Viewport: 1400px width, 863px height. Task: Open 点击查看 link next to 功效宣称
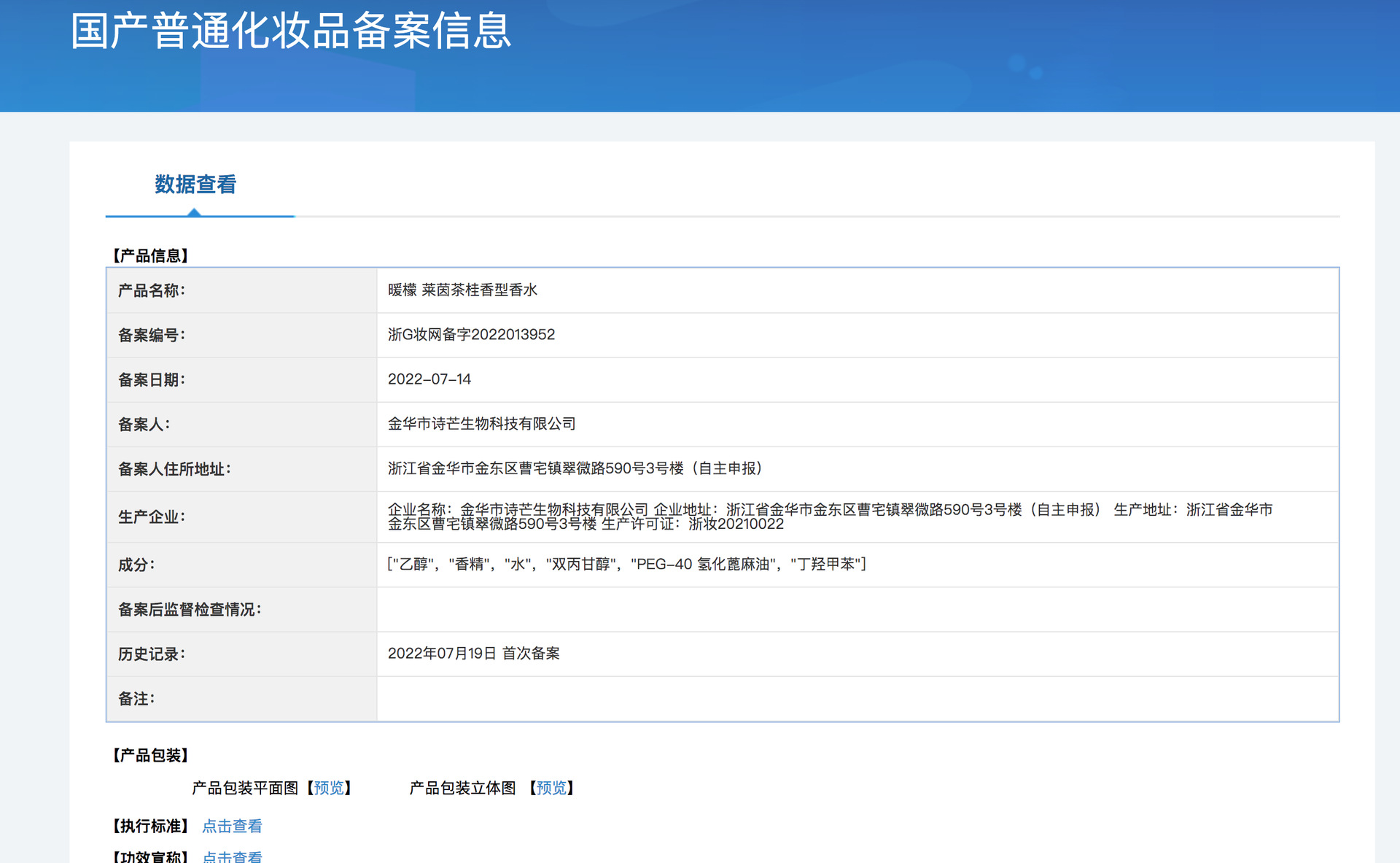232,856
